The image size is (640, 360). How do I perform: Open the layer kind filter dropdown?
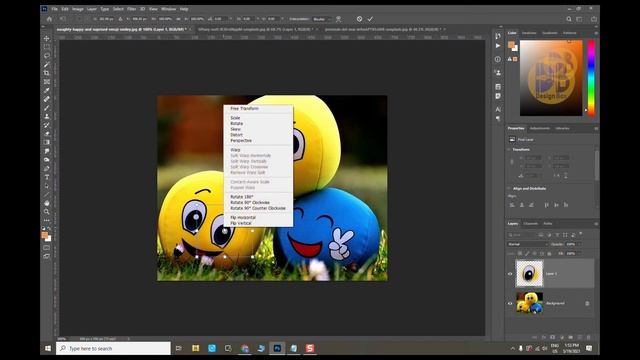(x=522, y=235)
